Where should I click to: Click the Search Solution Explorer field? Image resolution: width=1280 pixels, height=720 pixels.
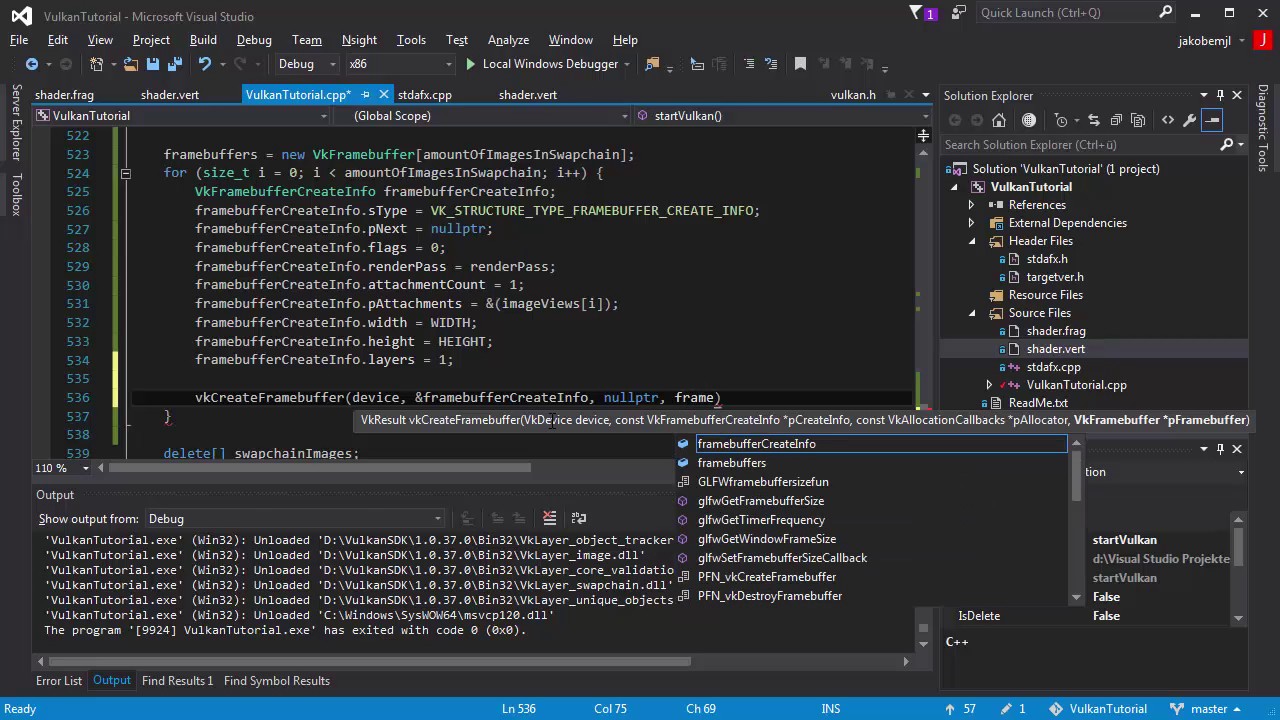coord(1080,145)
